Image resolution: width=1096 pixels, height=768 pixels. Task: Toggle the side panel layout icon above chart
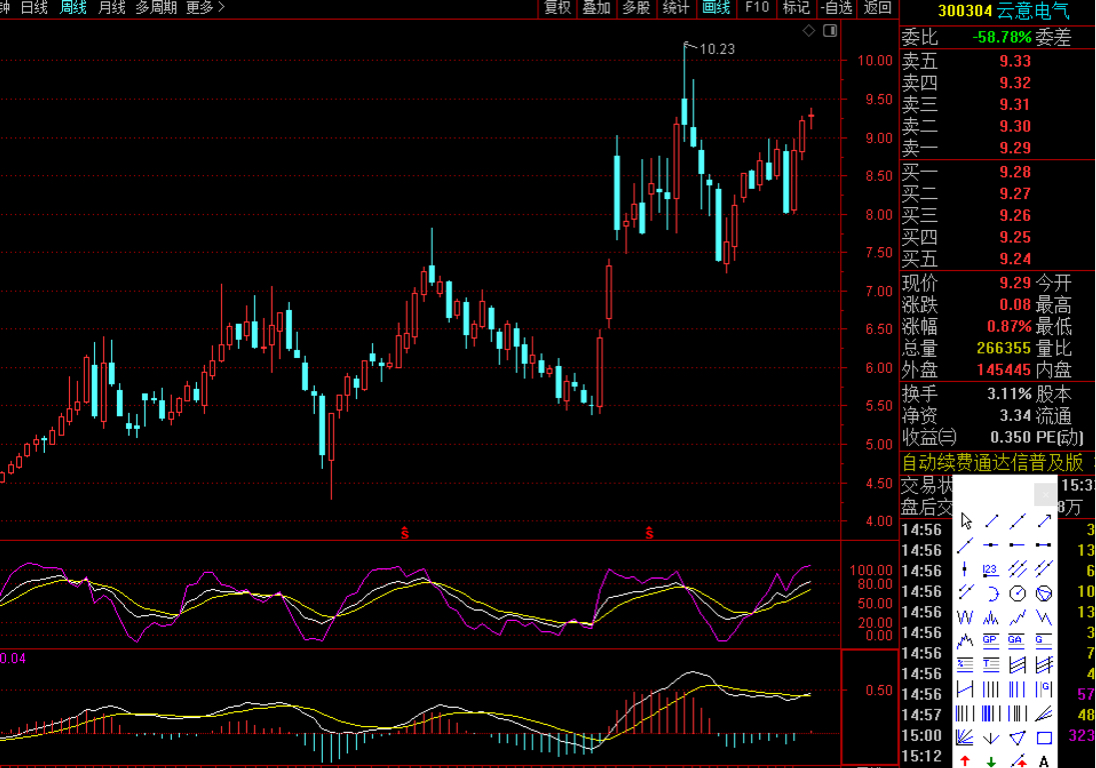click(830, 31)
